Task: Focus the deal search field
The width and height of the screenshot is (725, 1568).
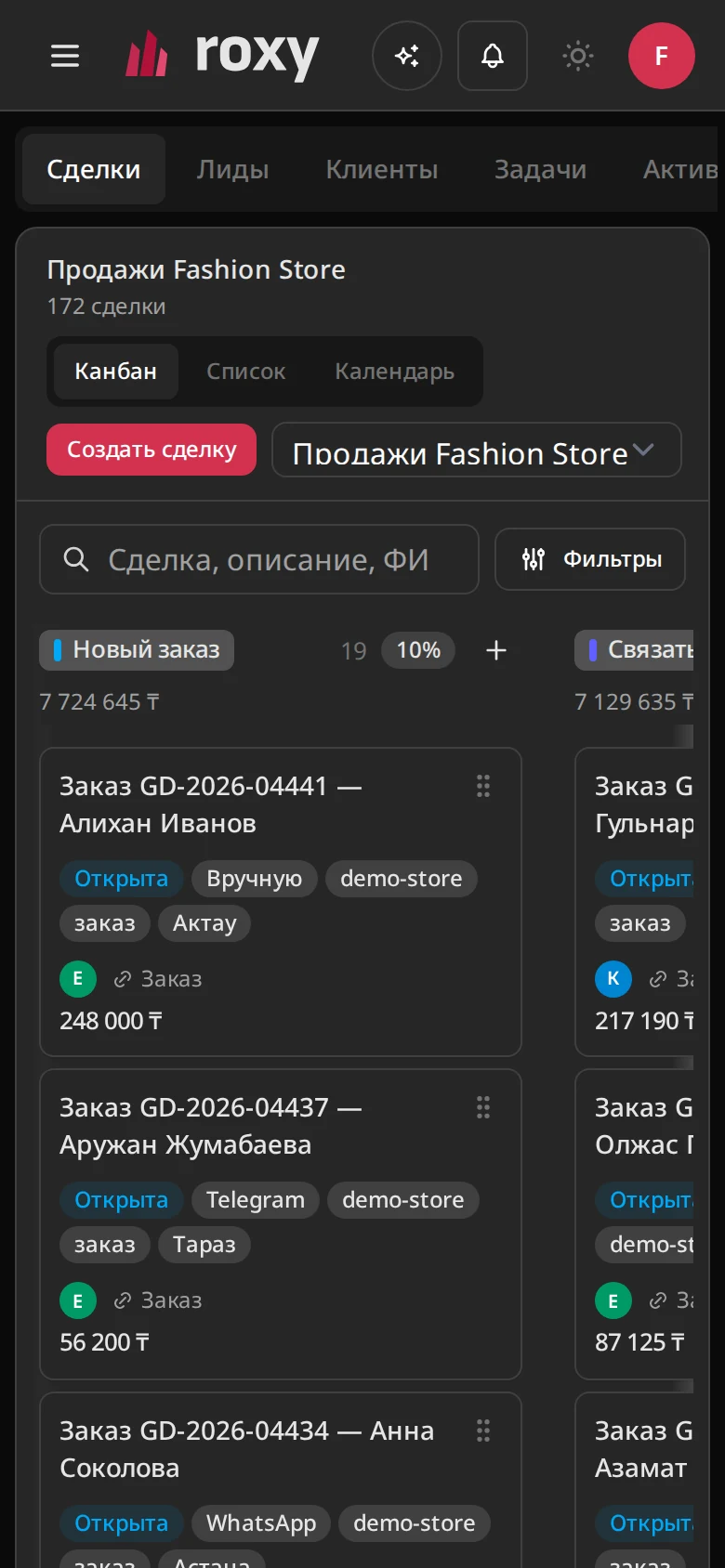Action: pos(259,559)
